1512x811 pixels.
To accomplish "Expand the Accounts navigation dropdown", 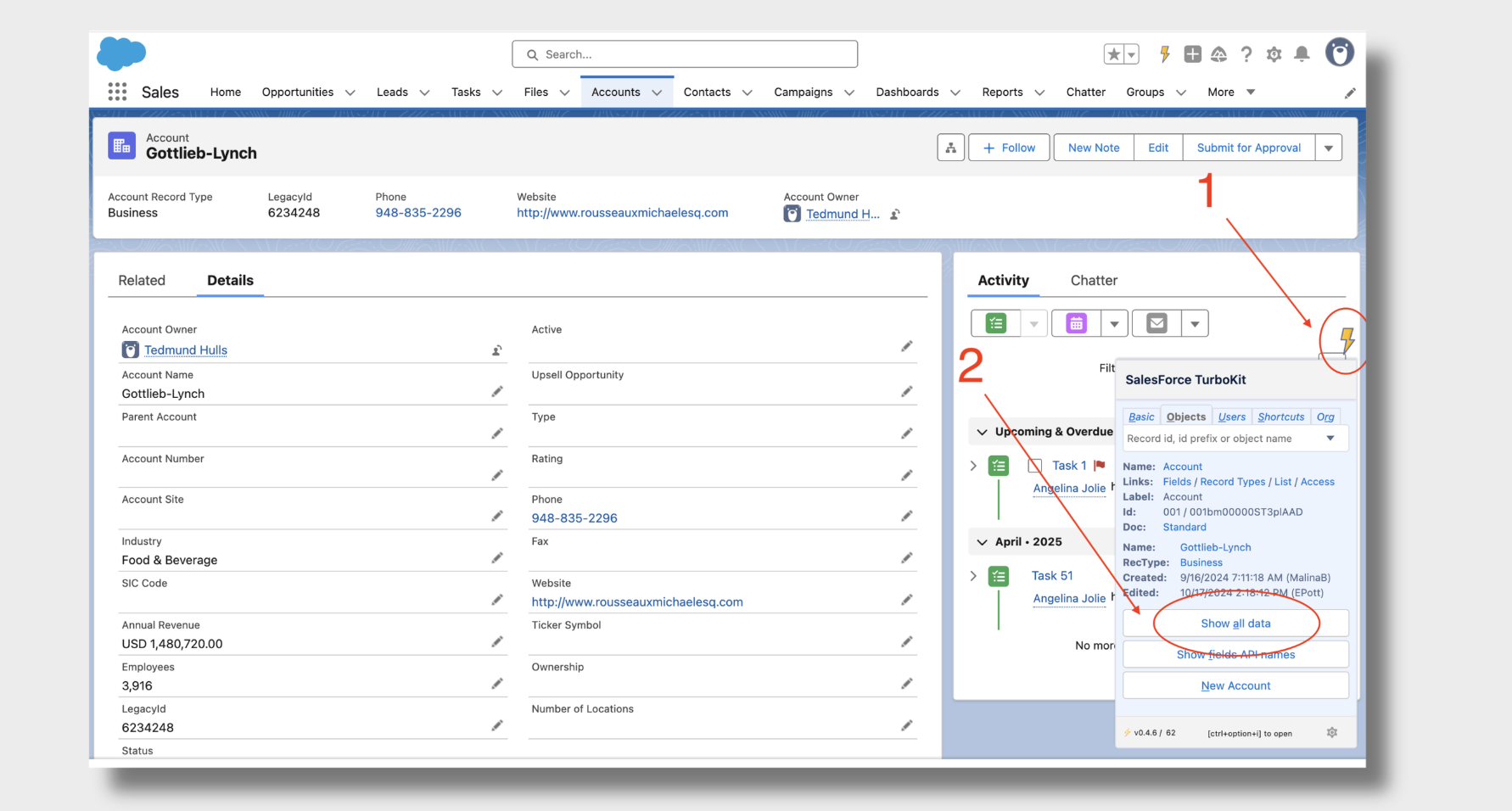I will (x=658, y=92).
